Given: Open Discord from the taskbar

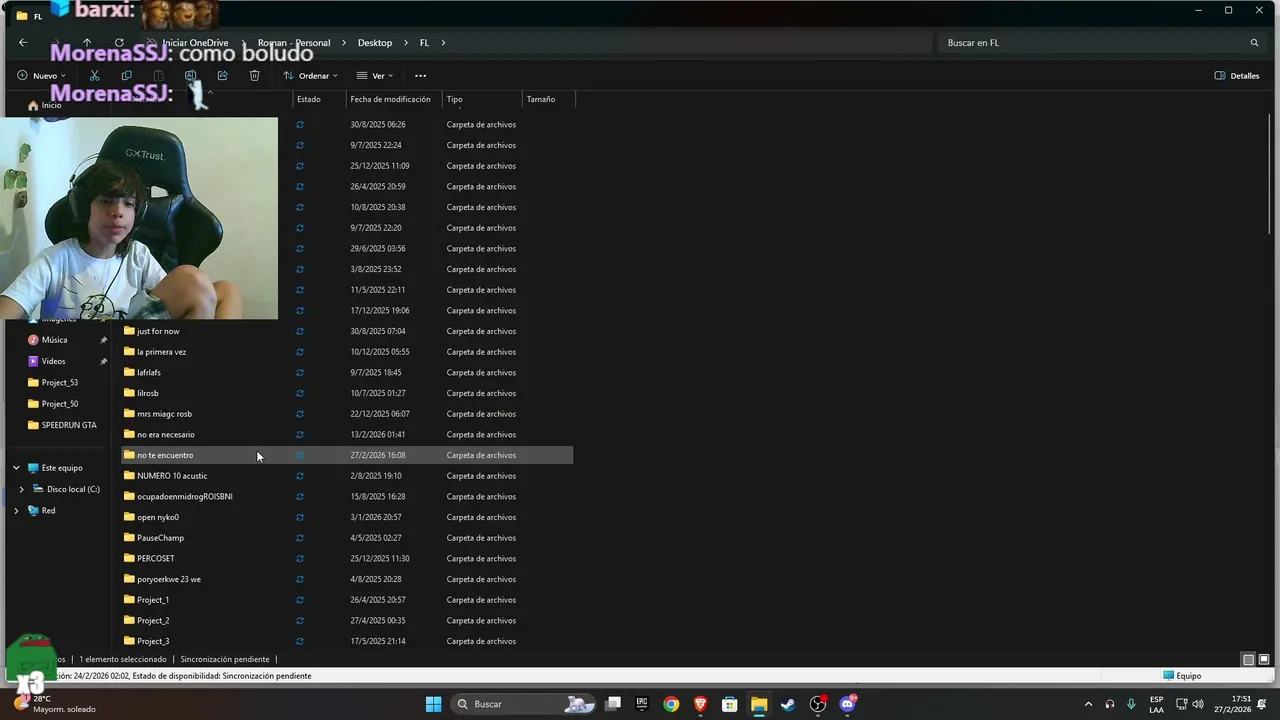Looking at the screenshot, I should click(848, 704).
